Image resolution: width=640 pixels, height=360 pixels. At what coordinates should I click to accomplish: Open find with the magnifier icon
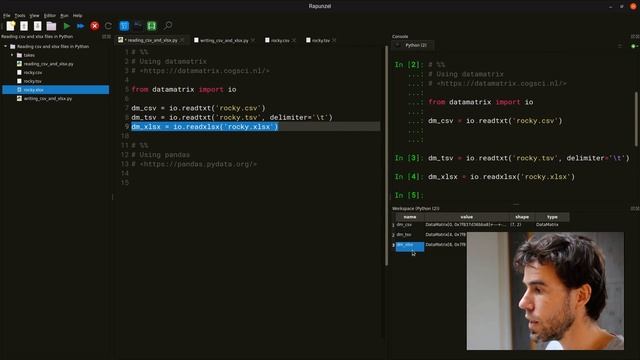[x=168, y=26]
